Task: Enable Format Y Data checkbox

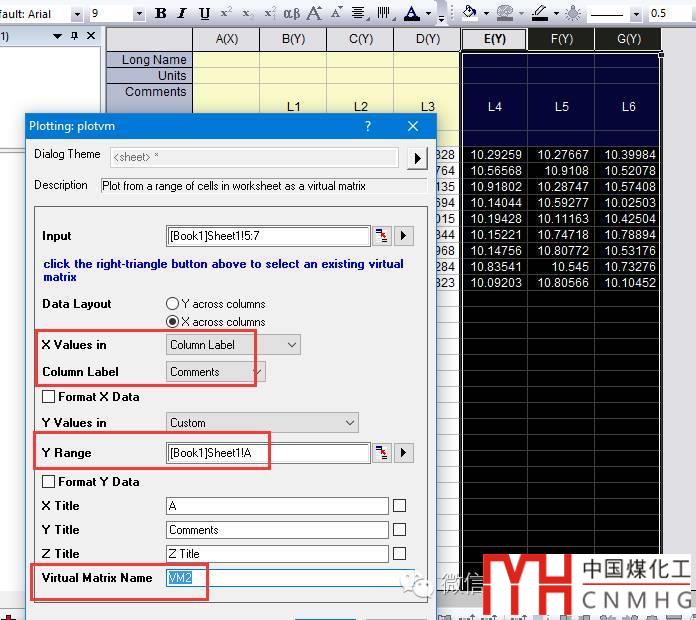Action: 48,482
